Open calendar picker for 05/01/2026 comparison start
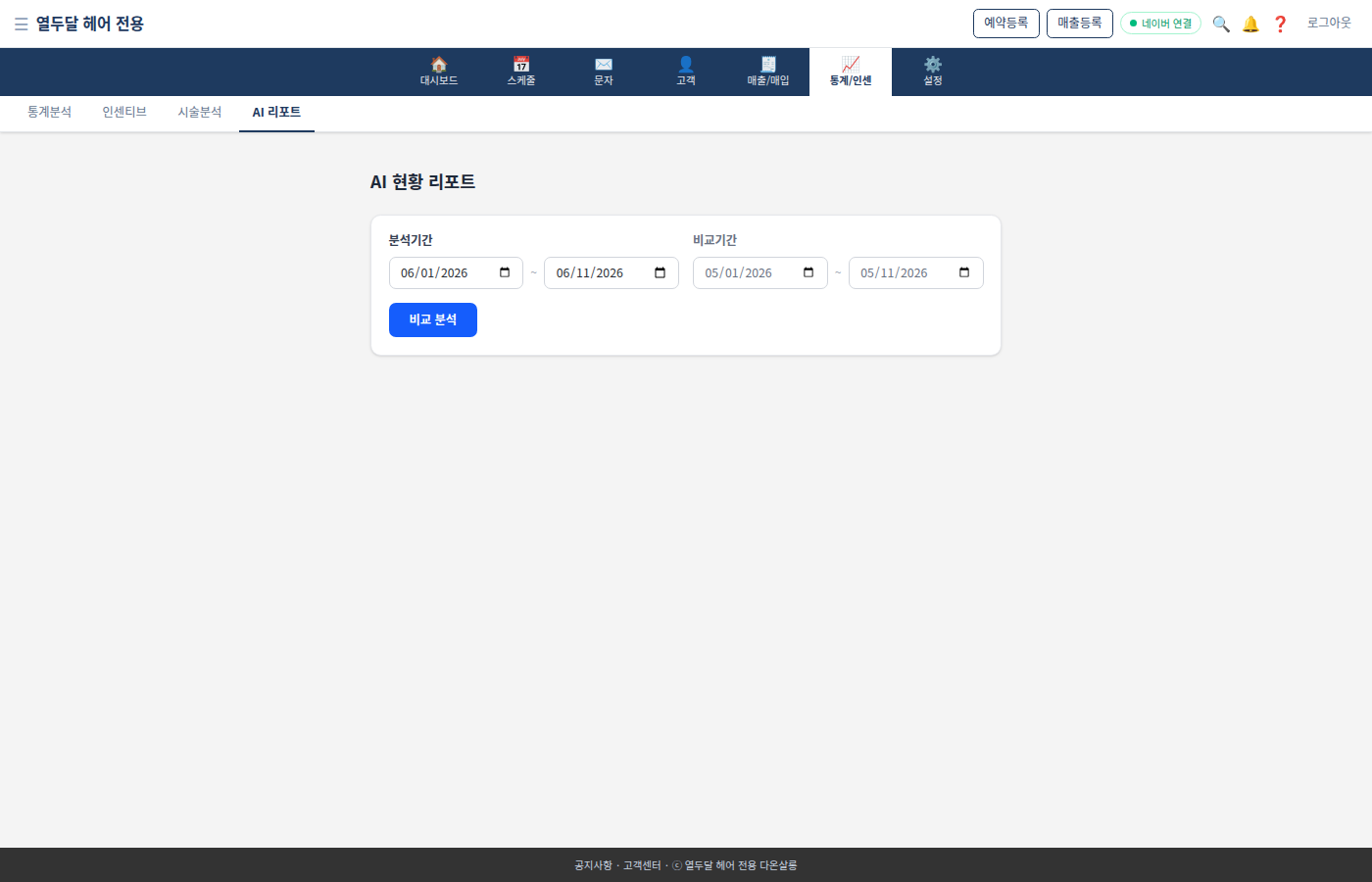The height and width of the screenshot is (882, 1372). pyautogui.click(x=808, y=272)
